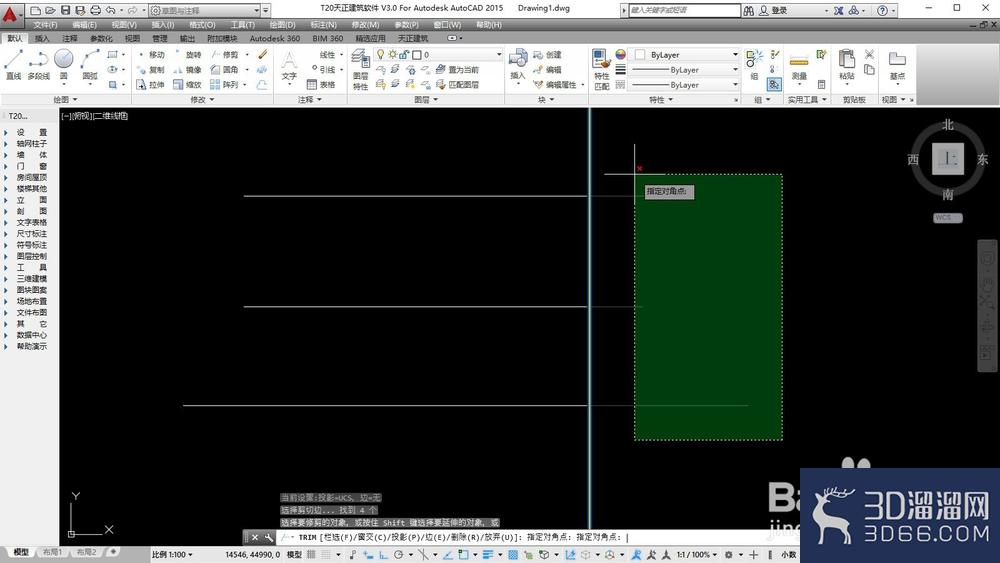Viewport: 1000px width, 563px height.
Task: Open the File (文件) menu
Action: 45,24
